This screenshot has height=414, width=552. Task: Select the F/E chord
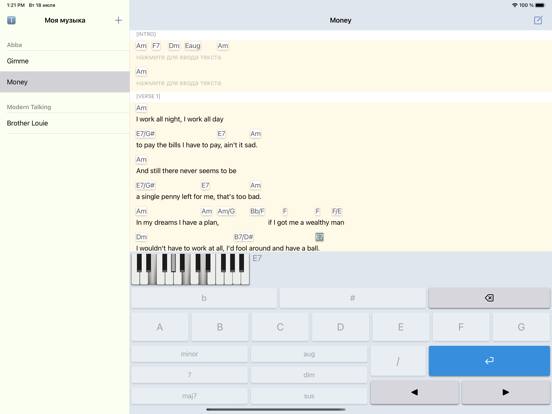pos(337,211)
